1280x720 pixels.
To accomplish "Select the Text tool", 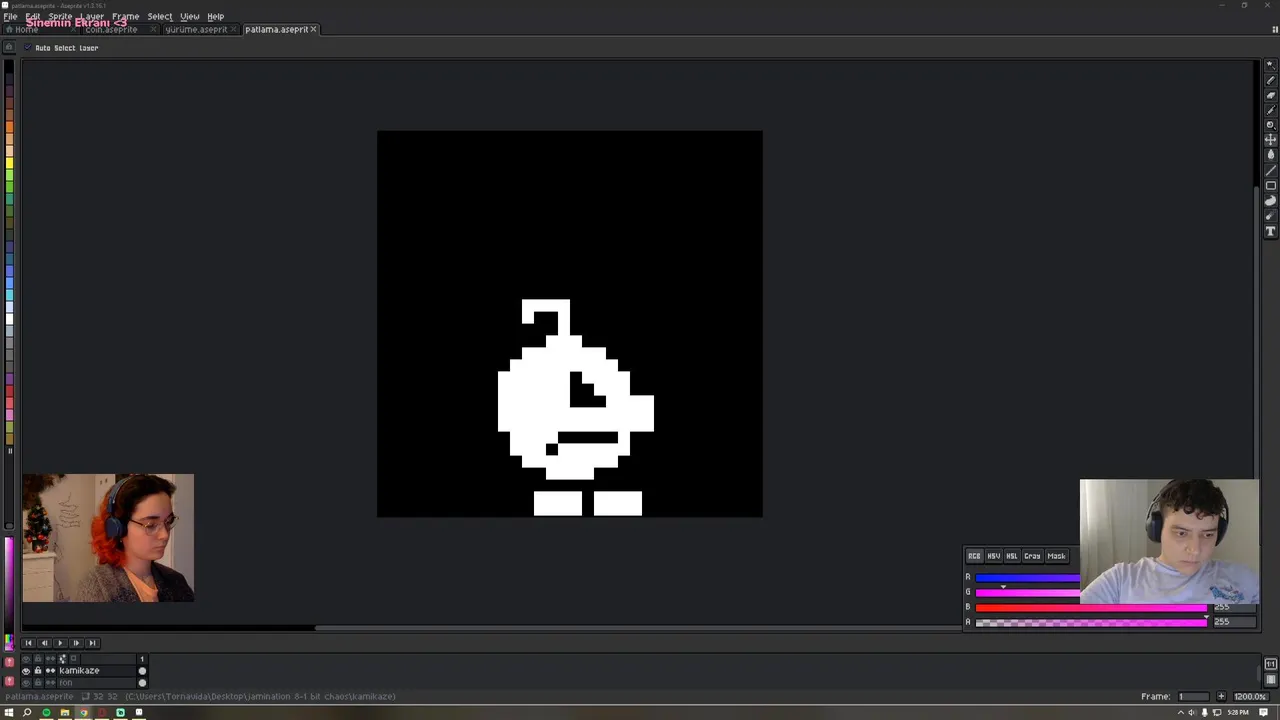I will (x=1270, y=231).
